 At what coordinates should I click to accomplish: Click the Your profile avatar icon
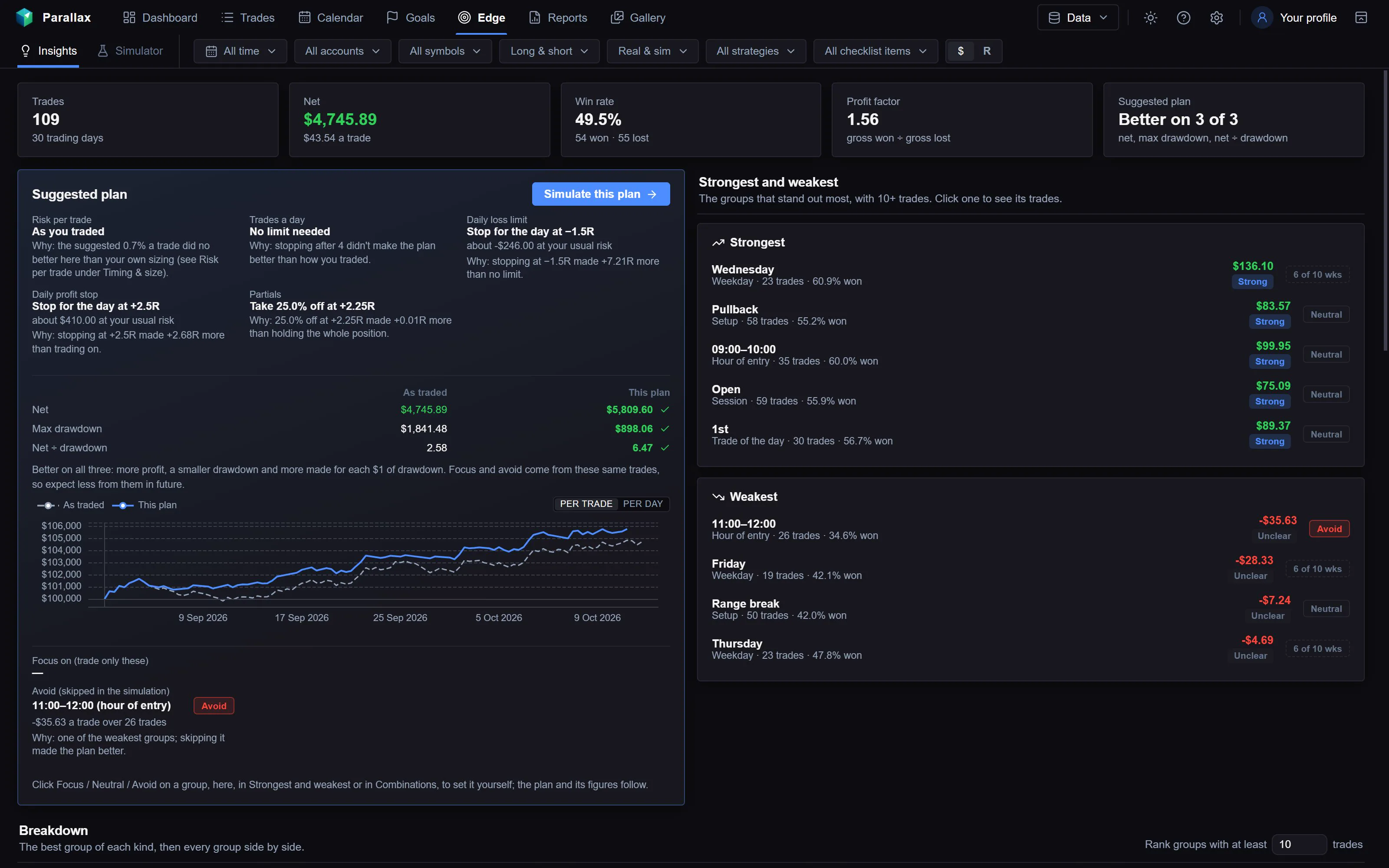[1261, 18]
